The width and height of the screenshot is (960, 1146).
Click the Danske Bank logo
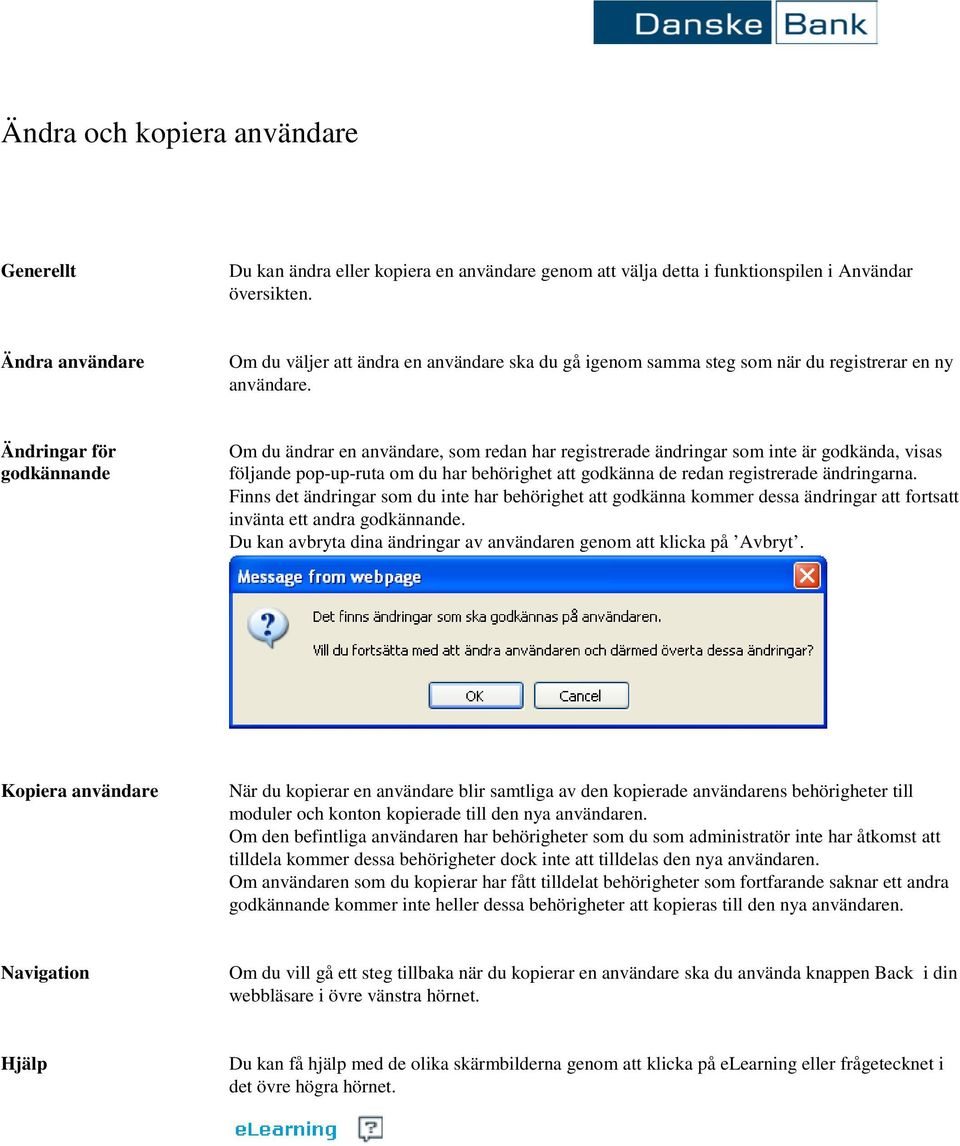735,23
